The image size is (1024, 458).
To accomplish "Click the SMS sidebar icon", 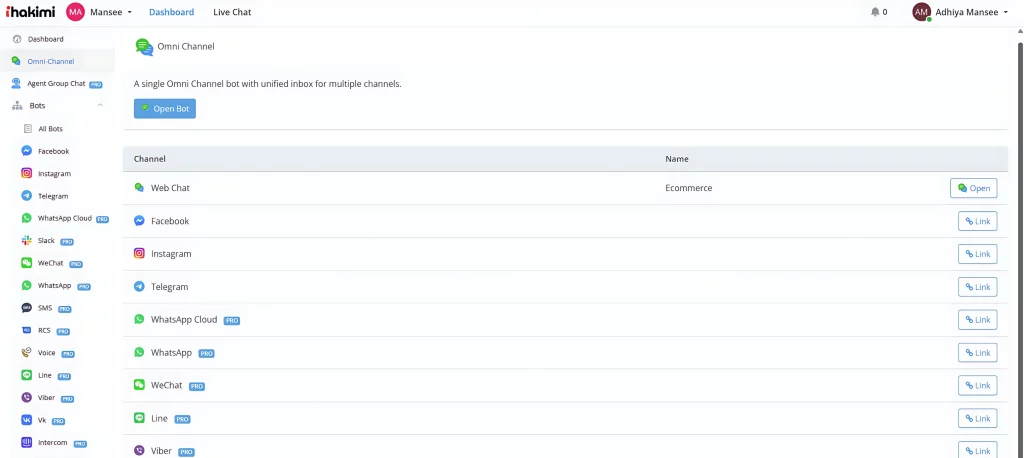I will coord(27,308).
